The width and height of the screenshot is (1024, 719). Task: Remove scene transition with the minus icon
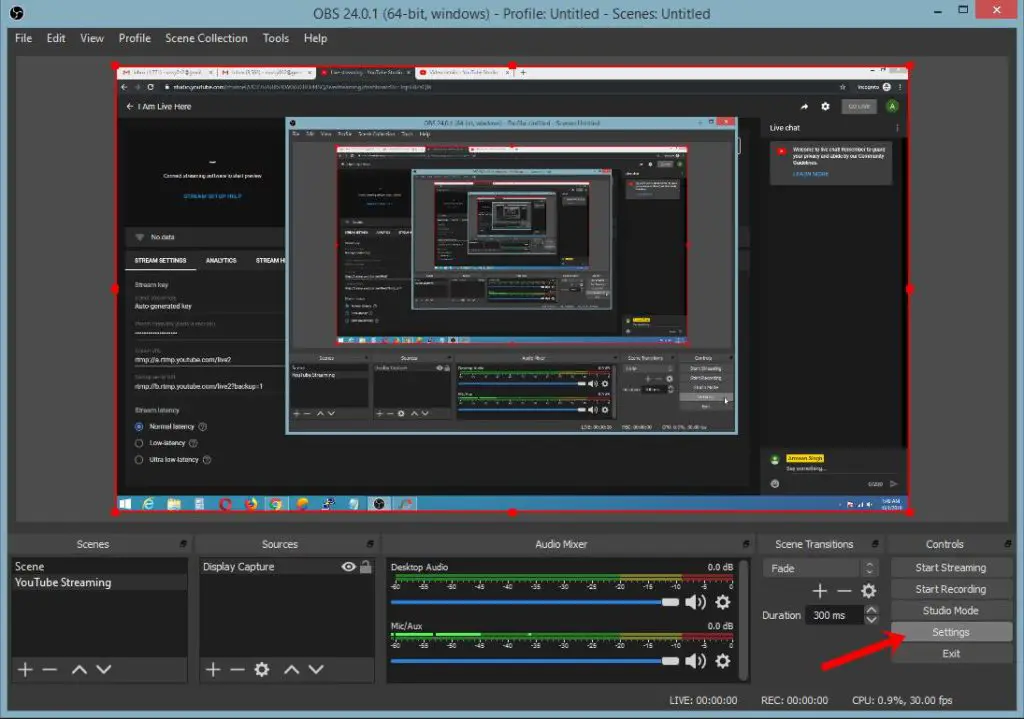tap(844, 591)
